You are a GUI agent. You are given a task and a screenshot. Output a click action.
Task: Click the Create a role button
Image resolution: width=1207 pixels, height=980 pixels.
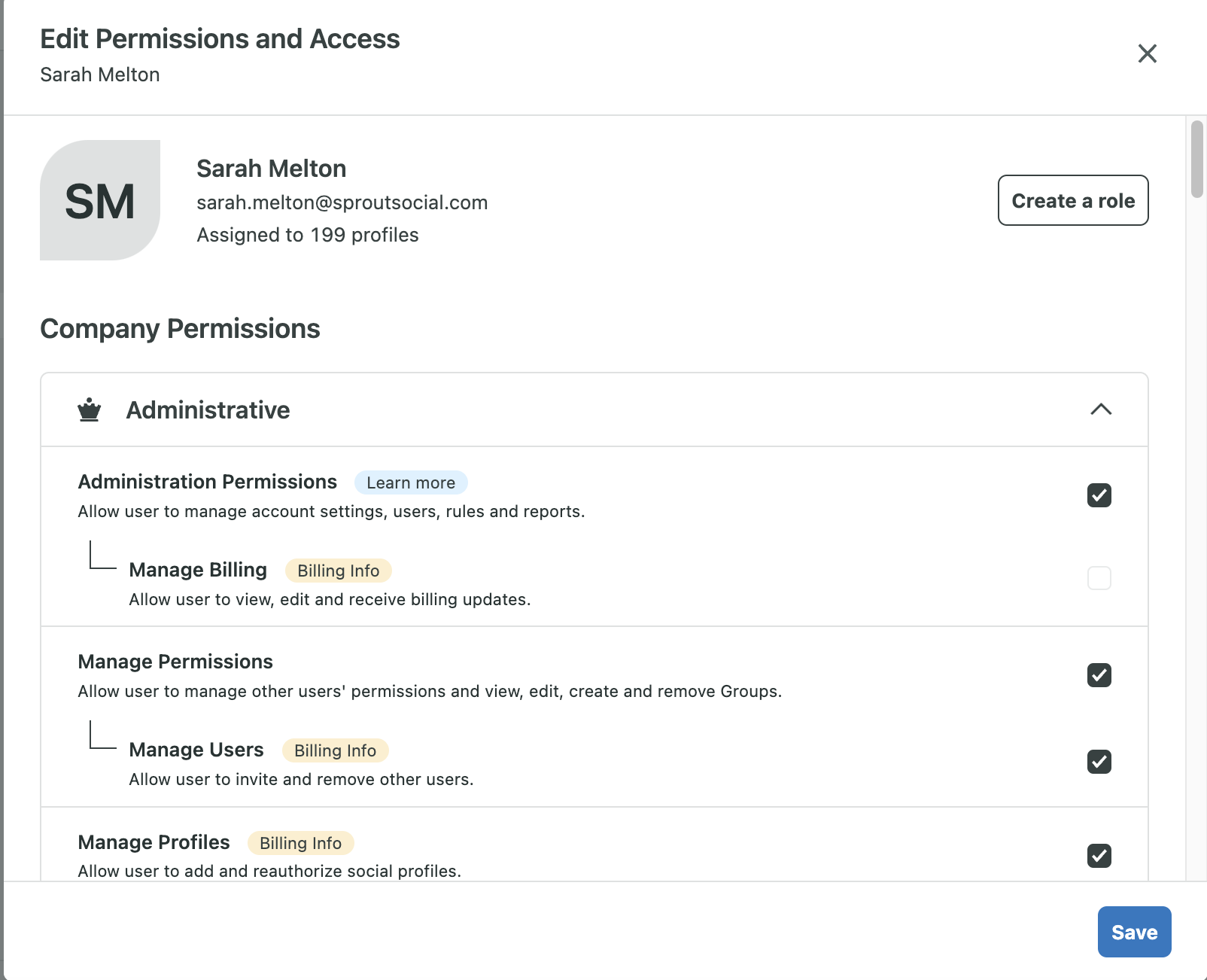click(x=1073, y=200)
